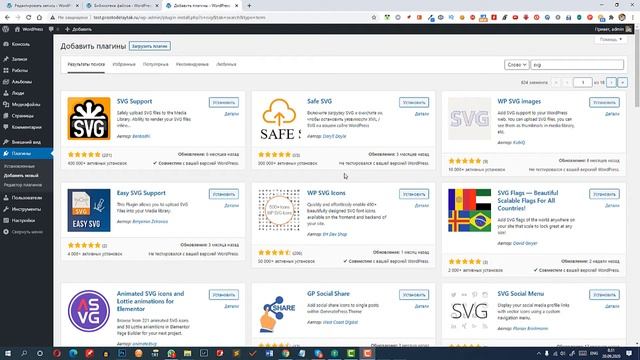Install the Easy SVG Support plugin

click(x=224, y=194)
